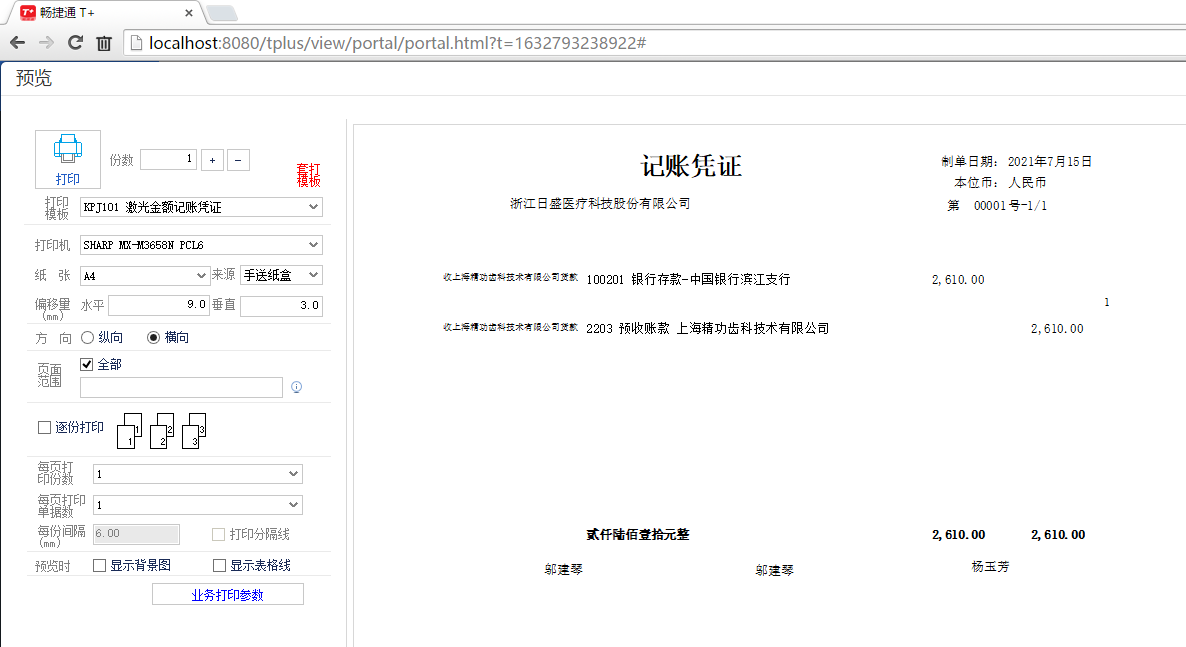Click the 份数 copies input field
The height and width of the screenshot is (647, 1186).
coord(169,159)
